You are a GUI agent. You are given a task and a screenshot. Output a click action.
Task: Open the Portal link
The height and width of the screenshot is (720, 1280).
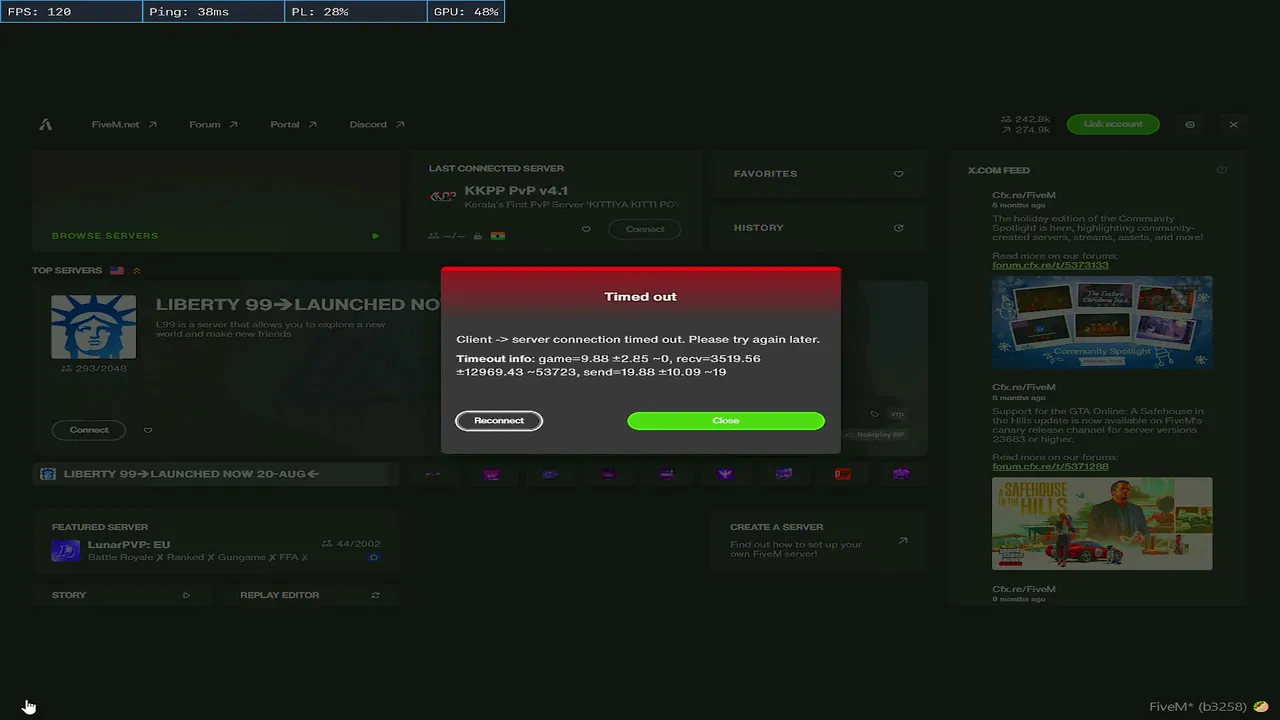tap(293, 125)
